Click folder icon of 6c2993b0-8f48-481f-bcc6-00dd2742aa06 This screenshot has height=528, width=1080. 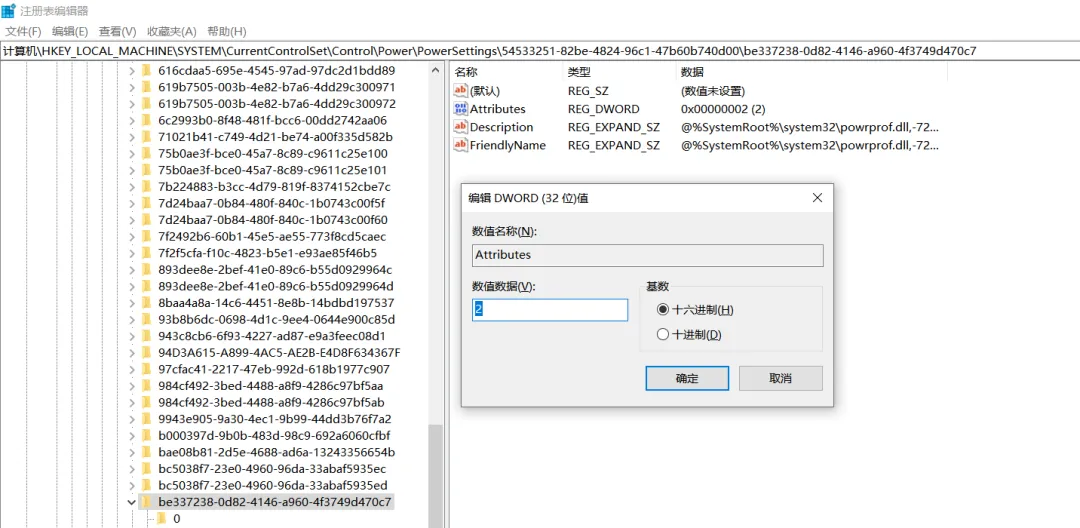pyautogui.click(x=146, y=120)
